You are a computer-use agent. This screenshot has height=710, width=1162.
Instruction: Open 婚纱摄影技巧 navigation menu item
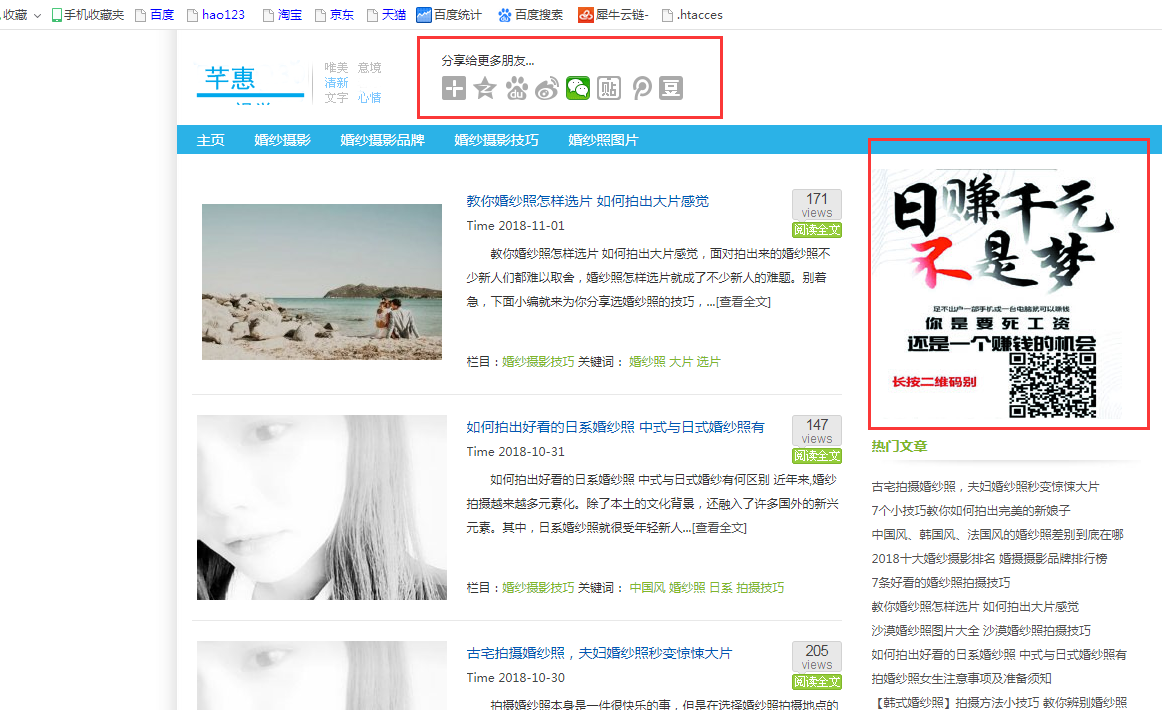click(497, 140)
